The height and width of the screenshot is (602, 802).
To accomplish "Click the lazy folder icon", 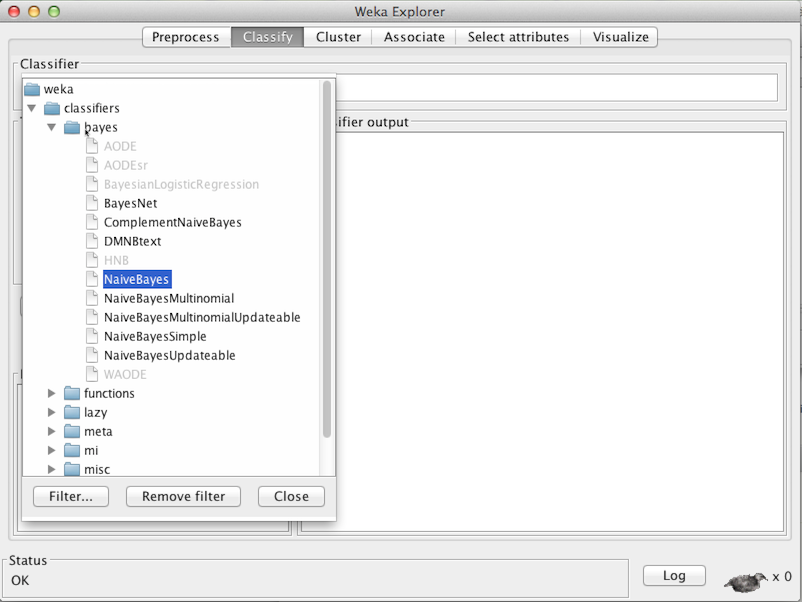I will (72, 412).
